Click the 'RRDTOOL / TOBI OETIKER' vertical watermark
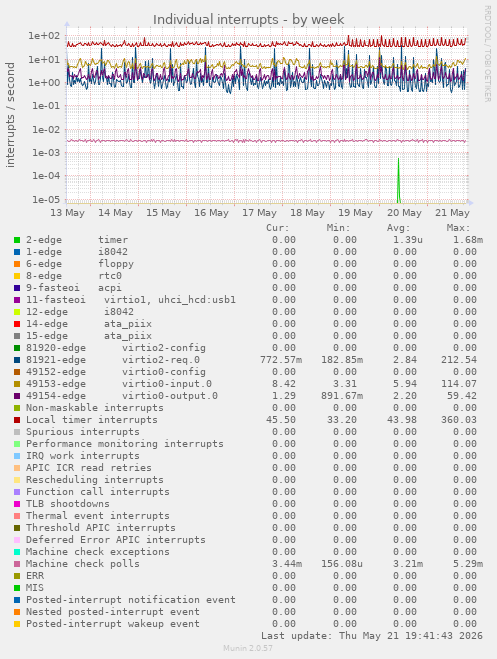The image size is (497, 659). point(487,54)
